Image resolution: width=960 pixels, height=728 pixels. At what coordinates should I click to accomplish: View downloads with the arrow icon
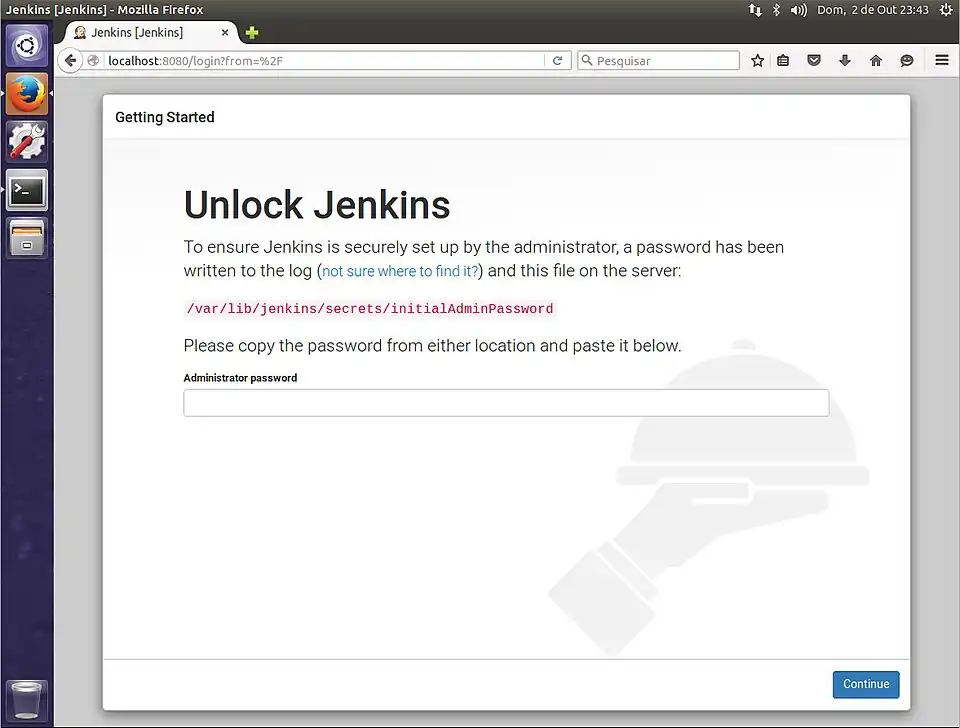pos(844,60)
